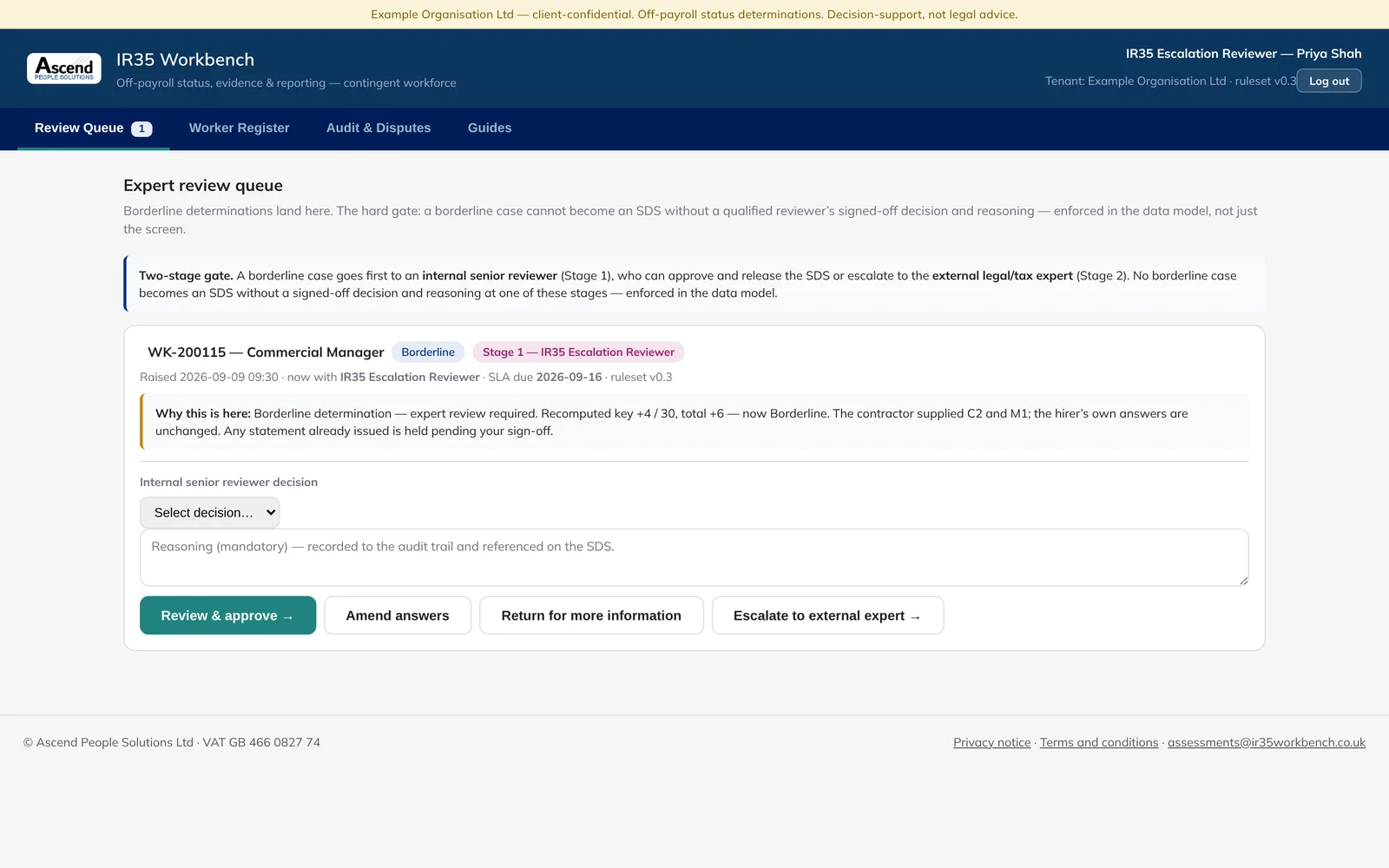Click the Internal senior reviewer decision label
The width and height of the screenshot is (1389, 868).
(x=229, y=483)
